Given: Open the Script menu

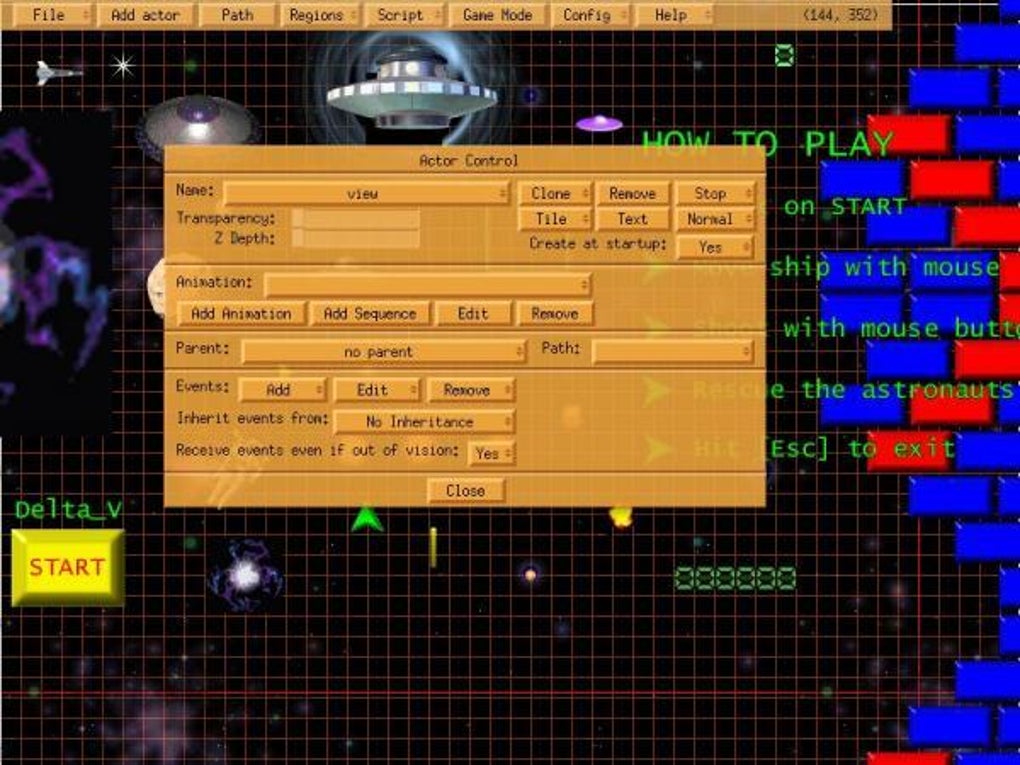Looking at the screenshot, I should [x=404, y=14].
